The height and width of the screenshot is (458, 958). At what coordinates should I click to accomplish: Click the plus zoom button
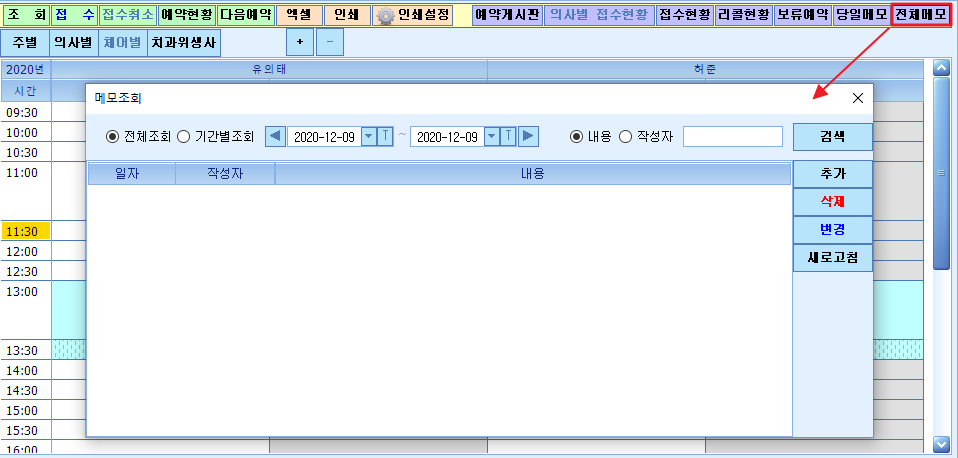[300, 42]
